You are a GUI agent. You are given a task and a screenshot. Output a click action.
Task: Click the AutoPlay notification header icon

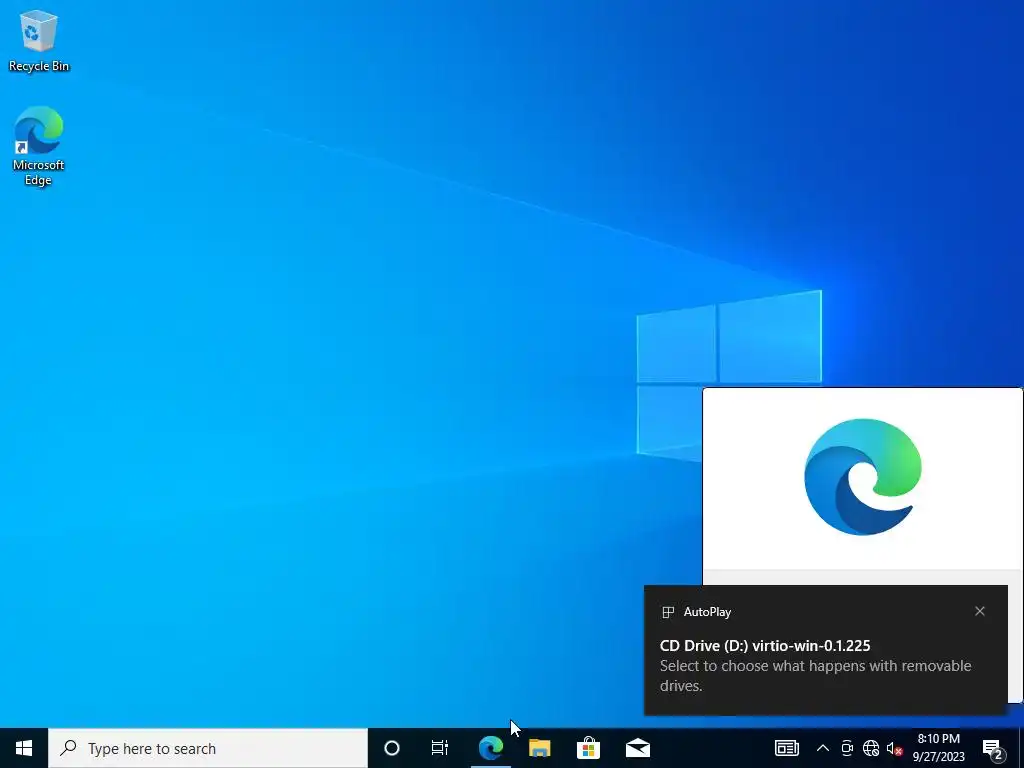pyautogui.click(x=667, y=612)
